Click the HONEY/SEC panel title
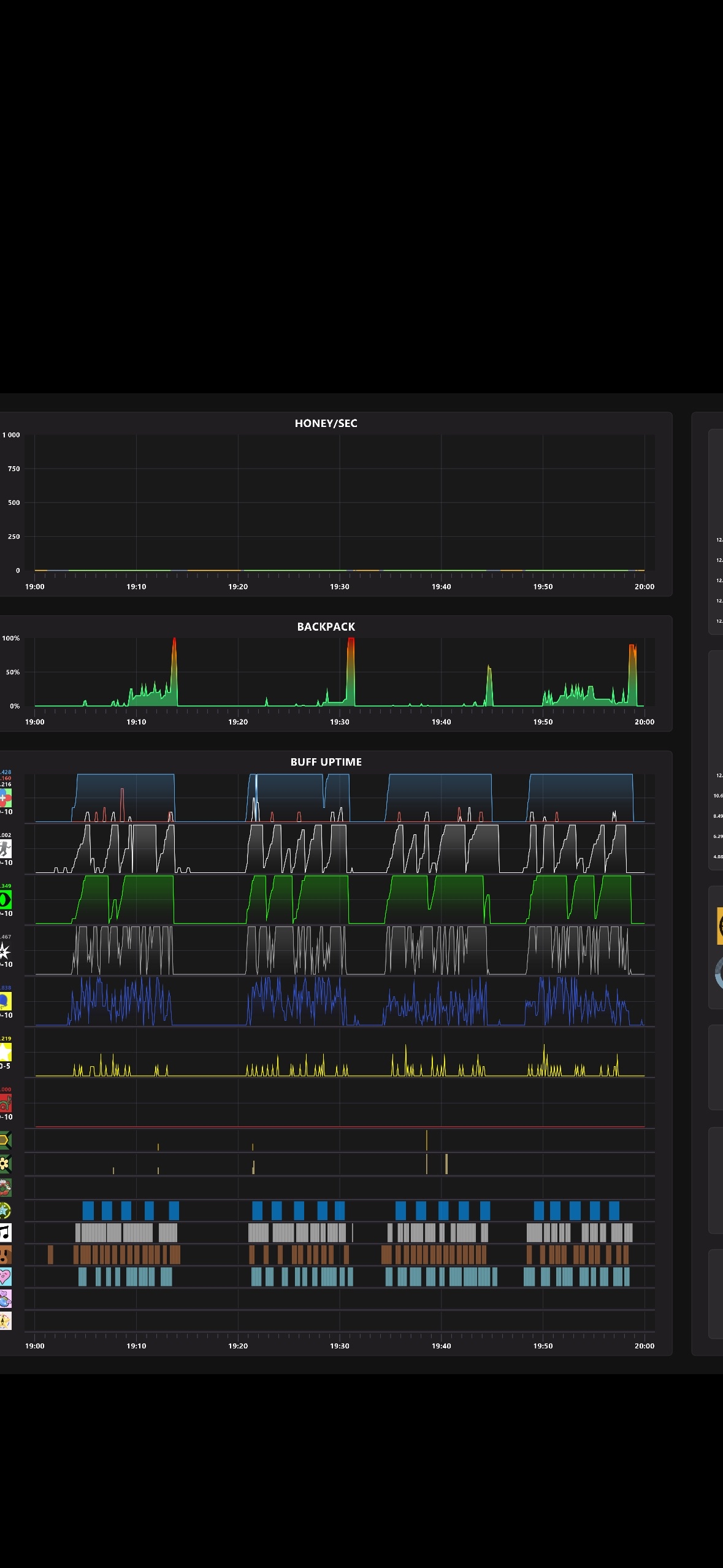Image resolution: width=723 pixels, height=1568 pixels. [326, 423]
